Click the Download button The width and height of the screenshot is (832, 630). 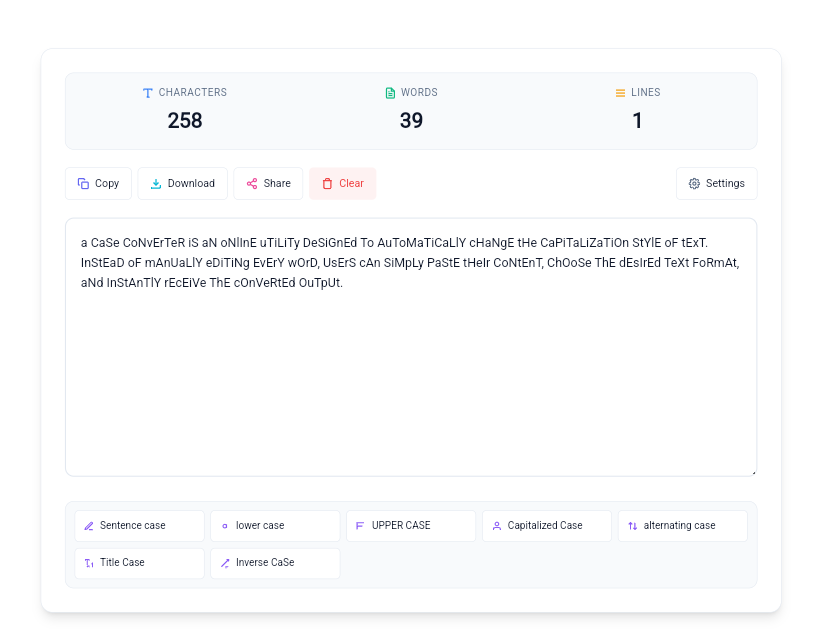183,184
